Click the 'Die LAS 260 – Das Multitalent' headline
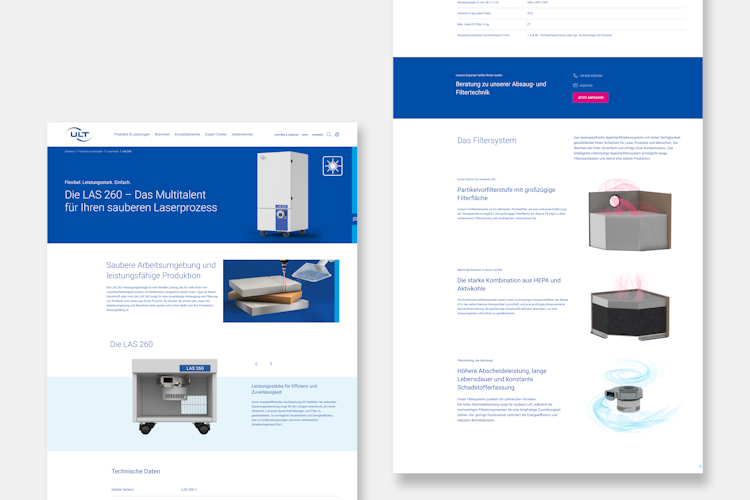 141,201
